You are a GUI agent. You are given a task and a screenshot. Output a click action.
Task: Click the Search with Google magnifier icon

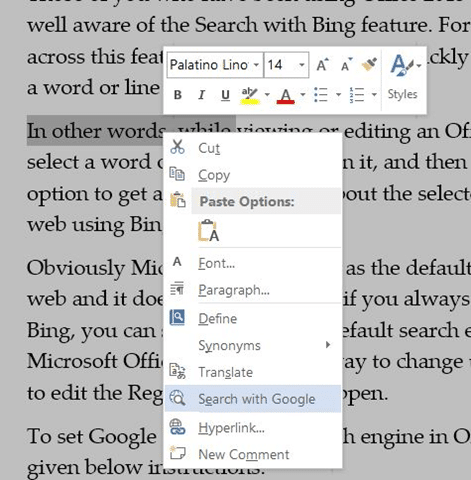click(177, 398)
